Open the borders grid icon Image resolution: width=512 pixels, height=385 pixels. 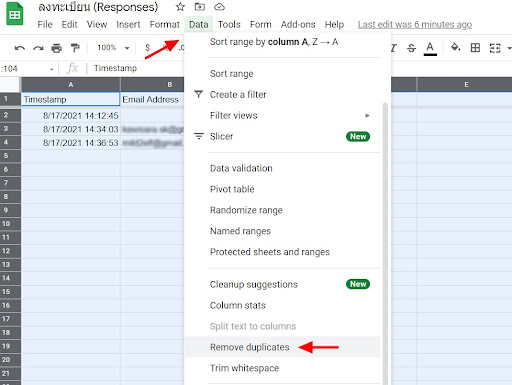[475, 48]
